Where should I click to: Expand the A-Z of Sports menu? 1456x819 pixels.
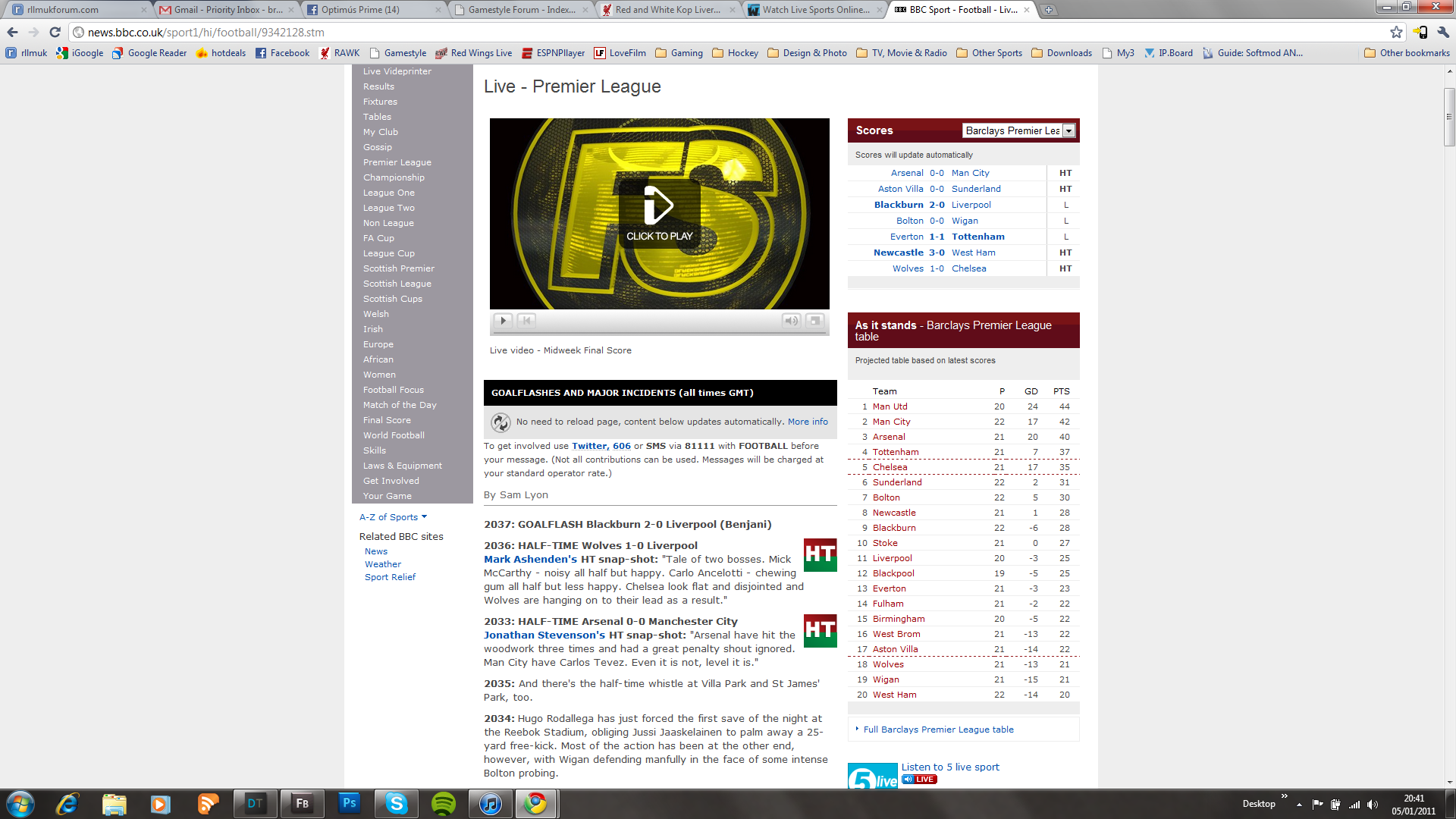pos(393,517)
